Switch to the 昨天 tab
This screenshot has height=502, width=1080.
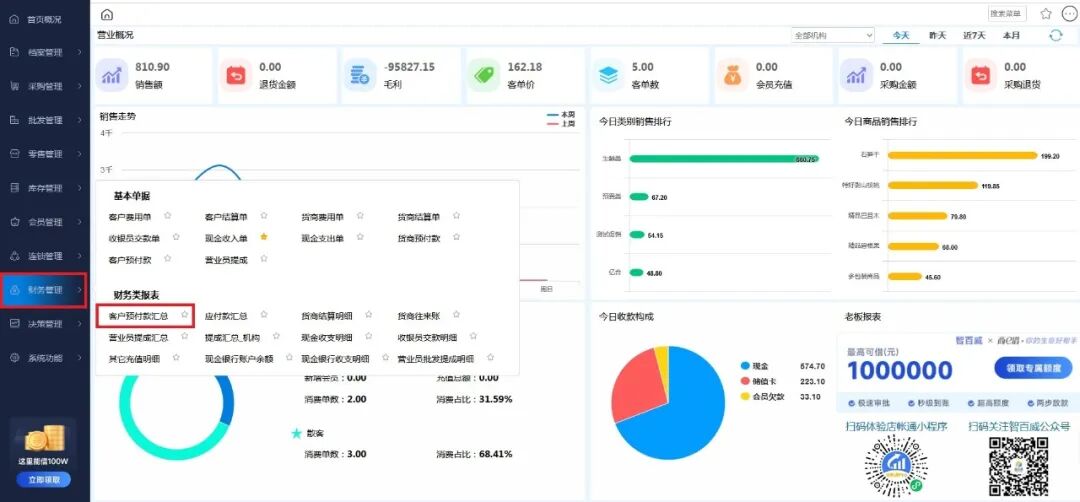pyautogui.click(x=937, y=35)
